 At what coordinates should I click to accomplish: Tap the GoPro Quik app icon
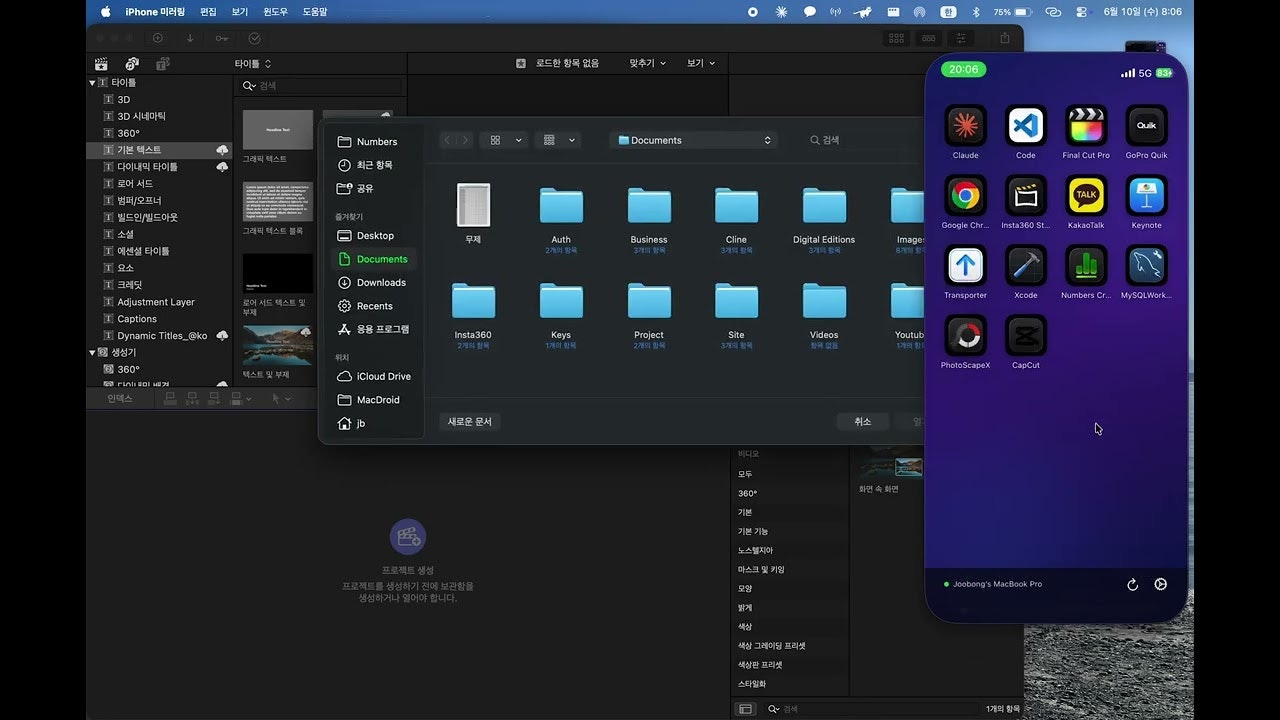click(x=1146, y=126)
